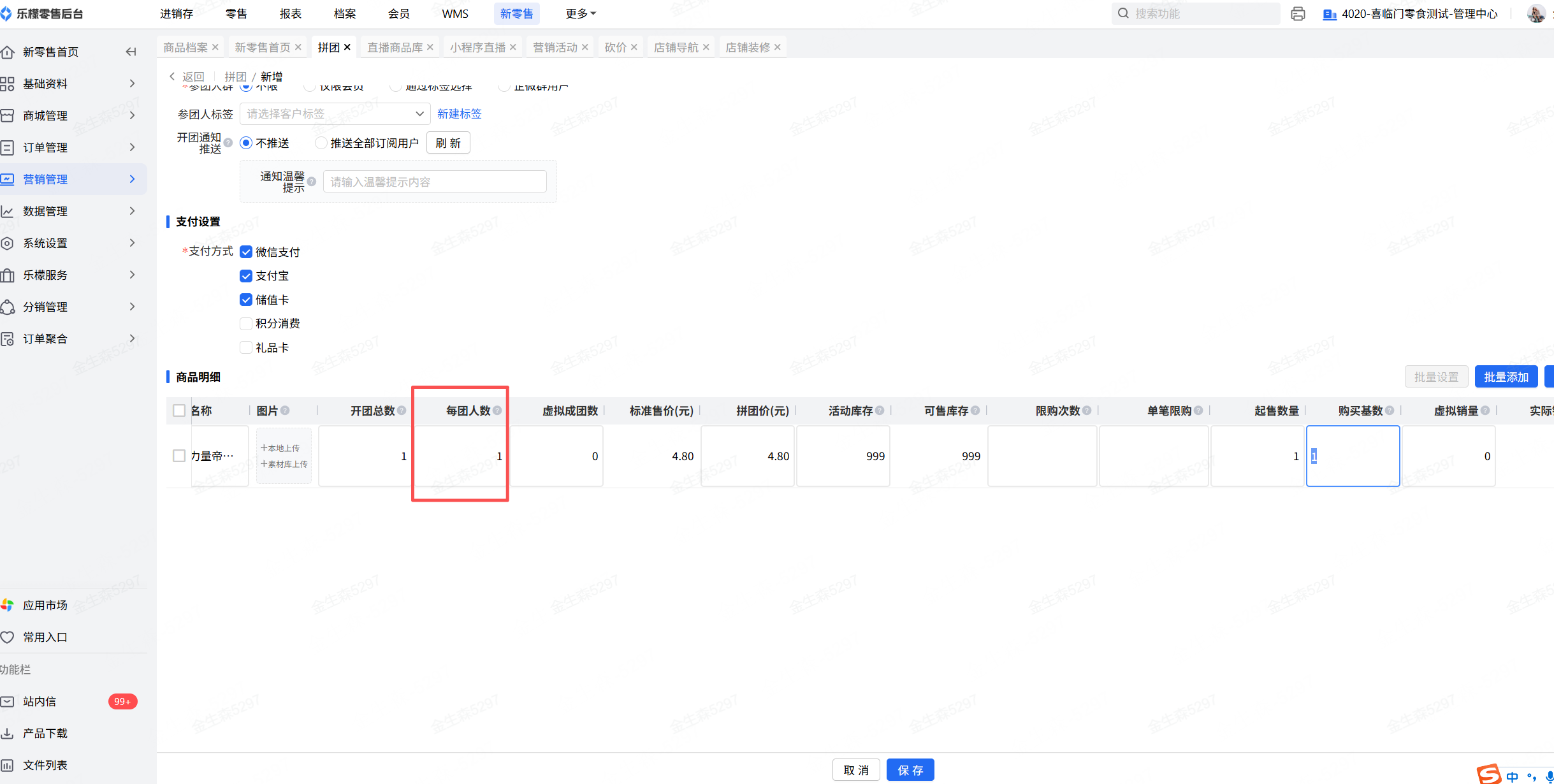
Task: Click the user avatar in top right
Action: coord(1536,13)
